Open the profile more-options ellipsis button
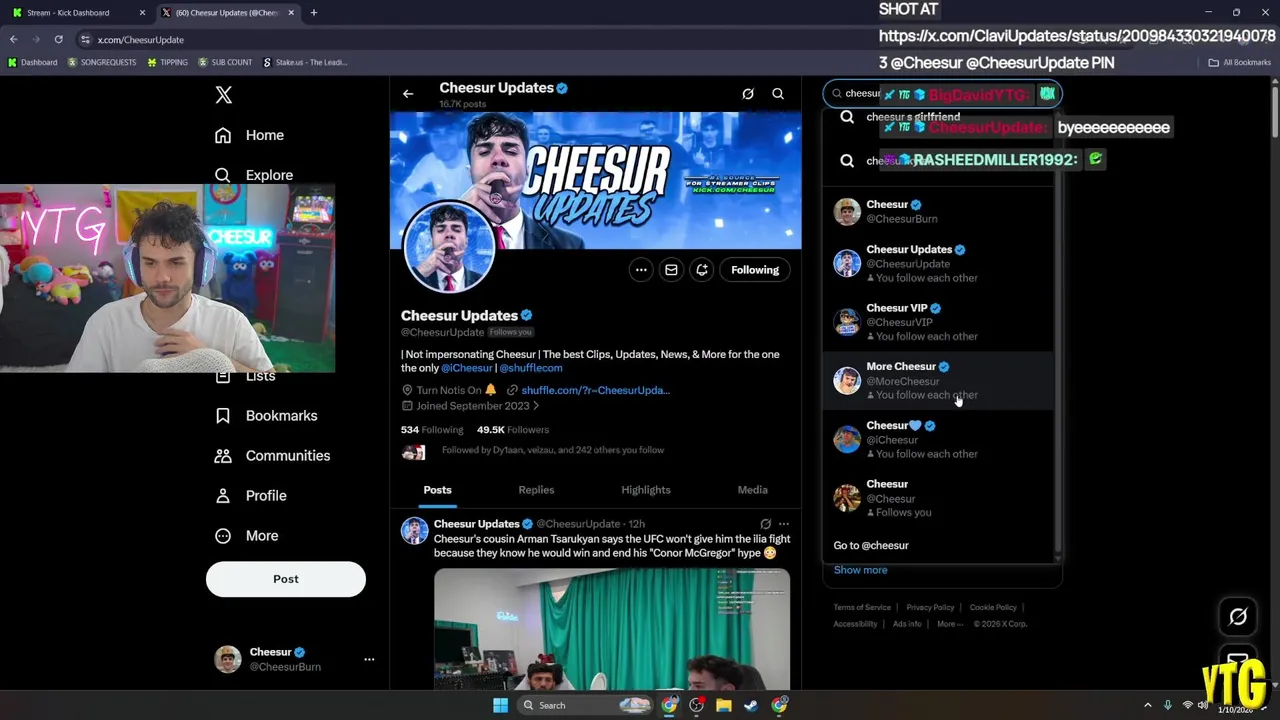 (641, 270)
